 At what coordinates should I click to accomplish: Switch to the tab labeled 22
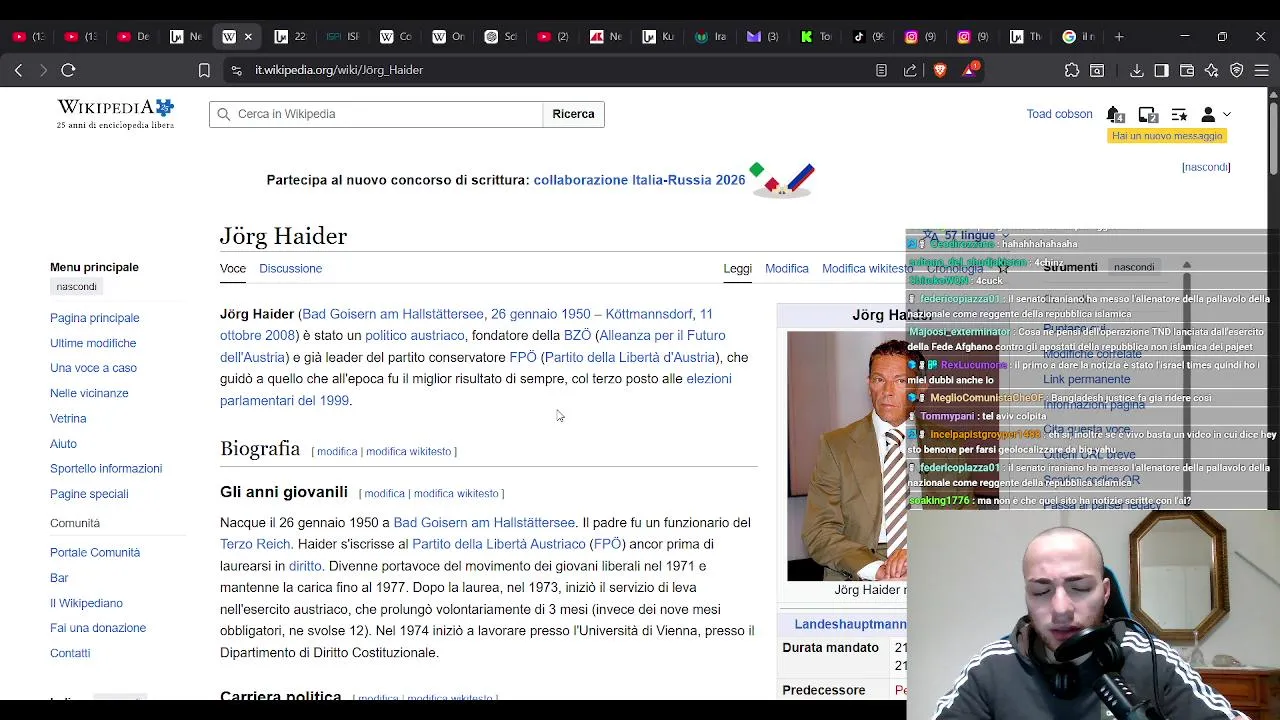[289, 36]
